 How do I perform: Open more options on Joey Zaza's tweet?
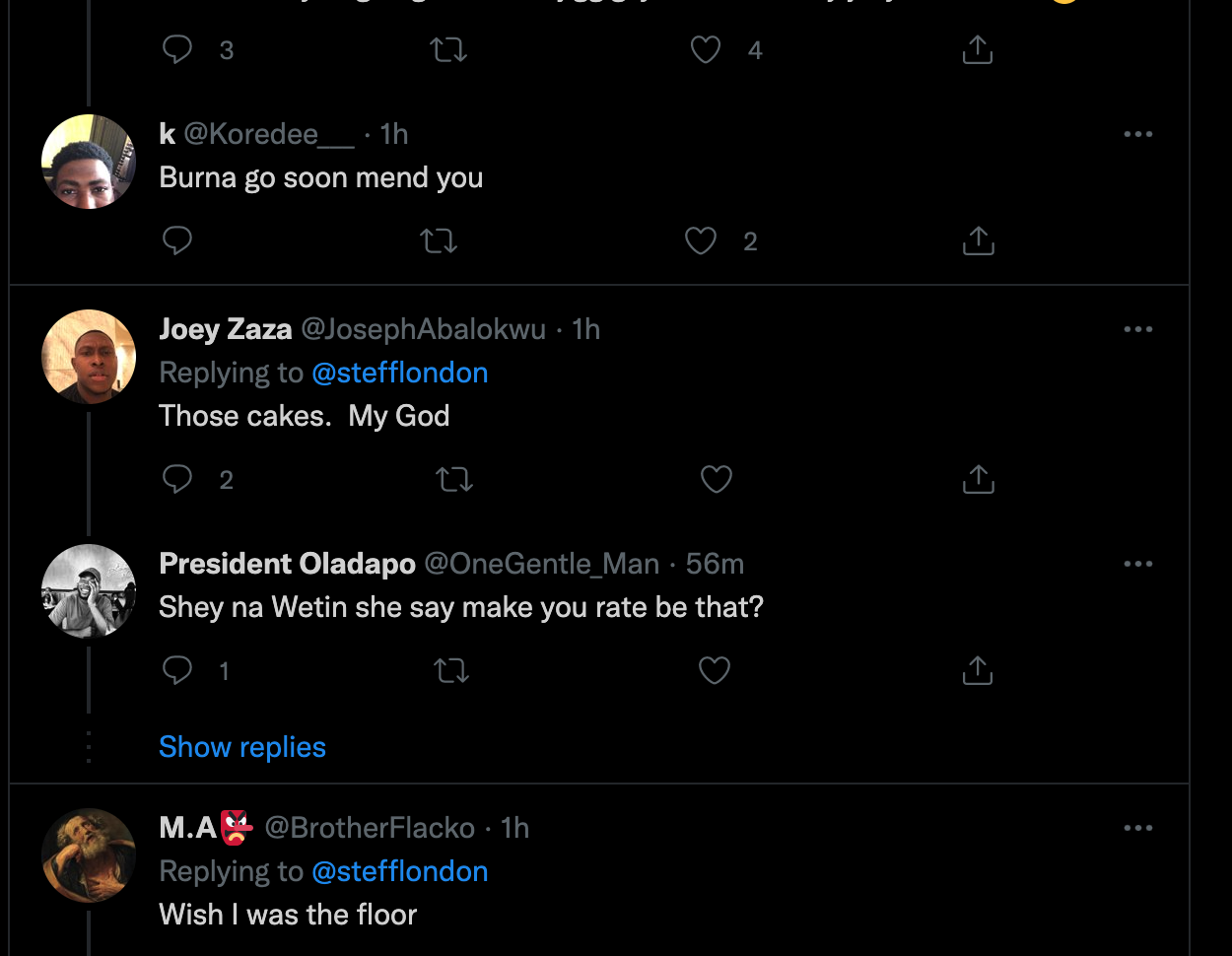1137,329
